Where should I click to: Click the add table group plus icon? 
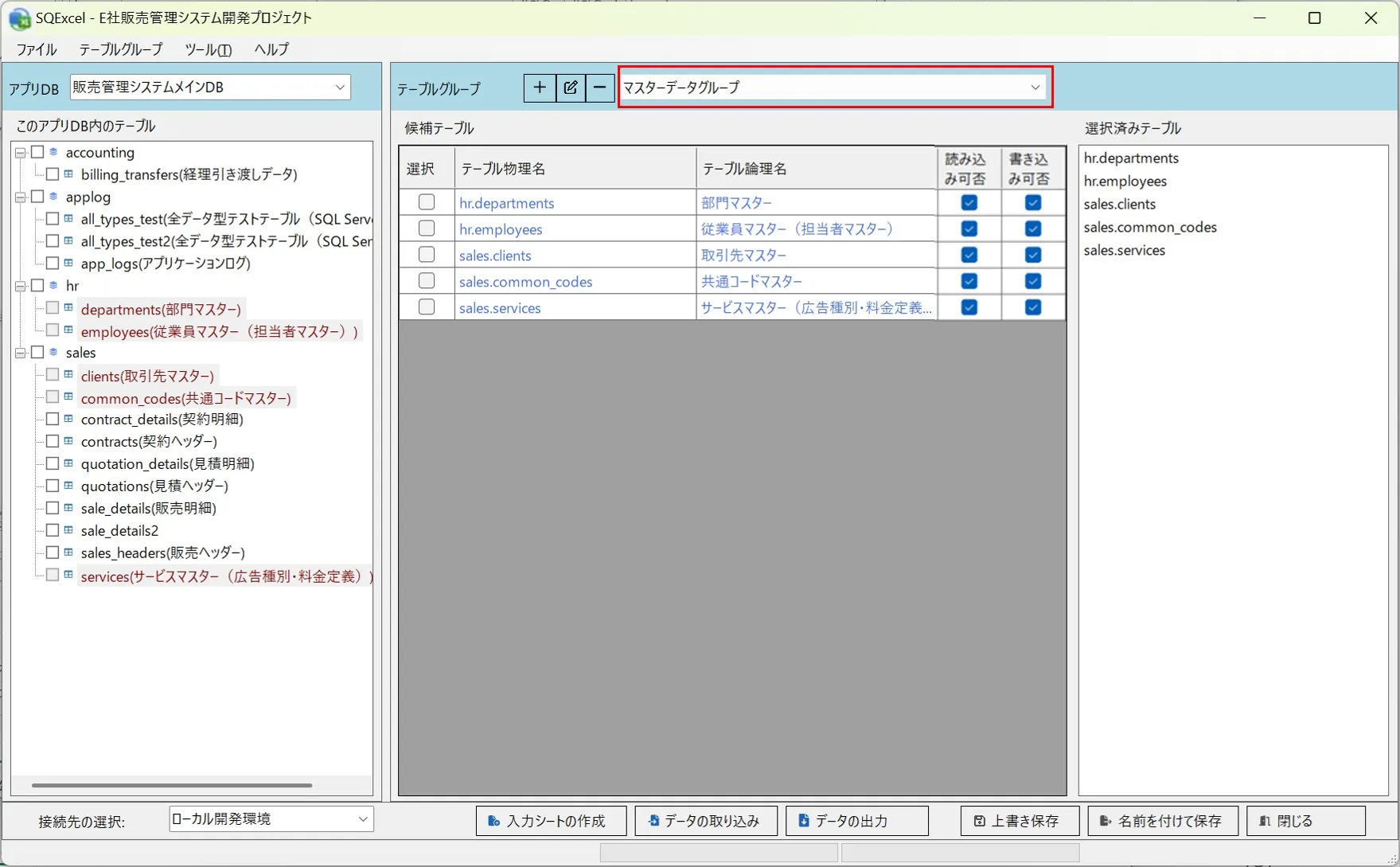pos(540,88)
